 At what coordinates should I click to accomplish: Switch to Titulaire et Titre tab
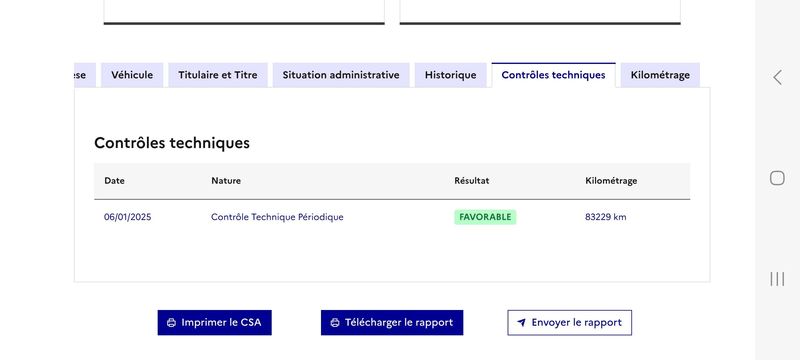(218, 75)
